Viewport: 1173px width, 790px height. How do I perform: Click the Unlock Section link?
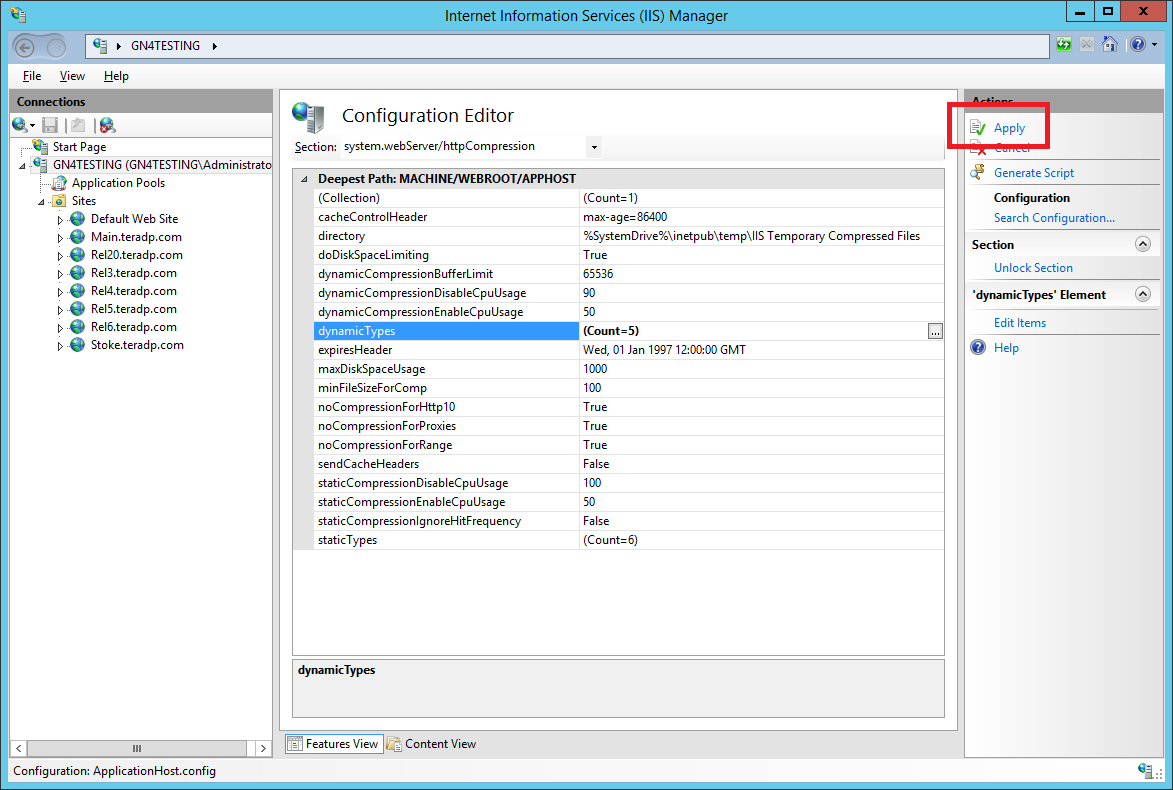(1033, 267)
